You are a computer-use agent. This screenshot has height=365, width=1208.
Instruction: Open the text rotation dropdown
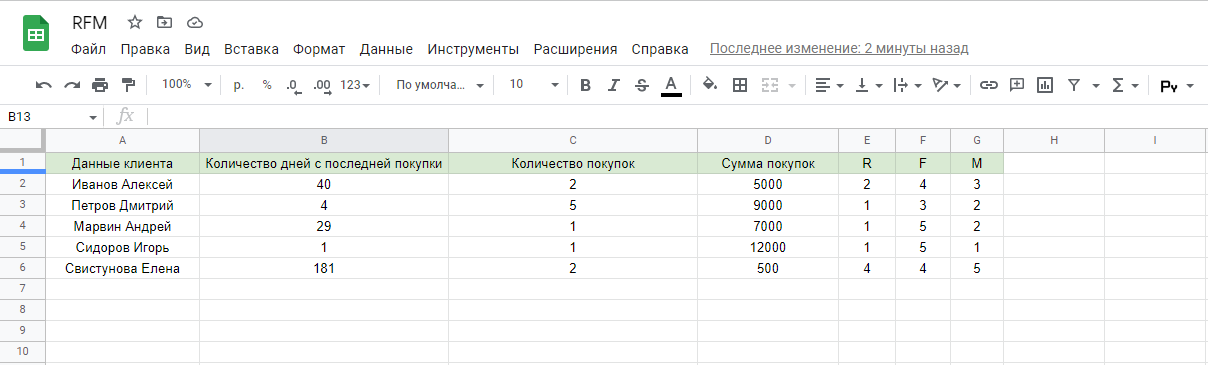[x=946, y=85]
